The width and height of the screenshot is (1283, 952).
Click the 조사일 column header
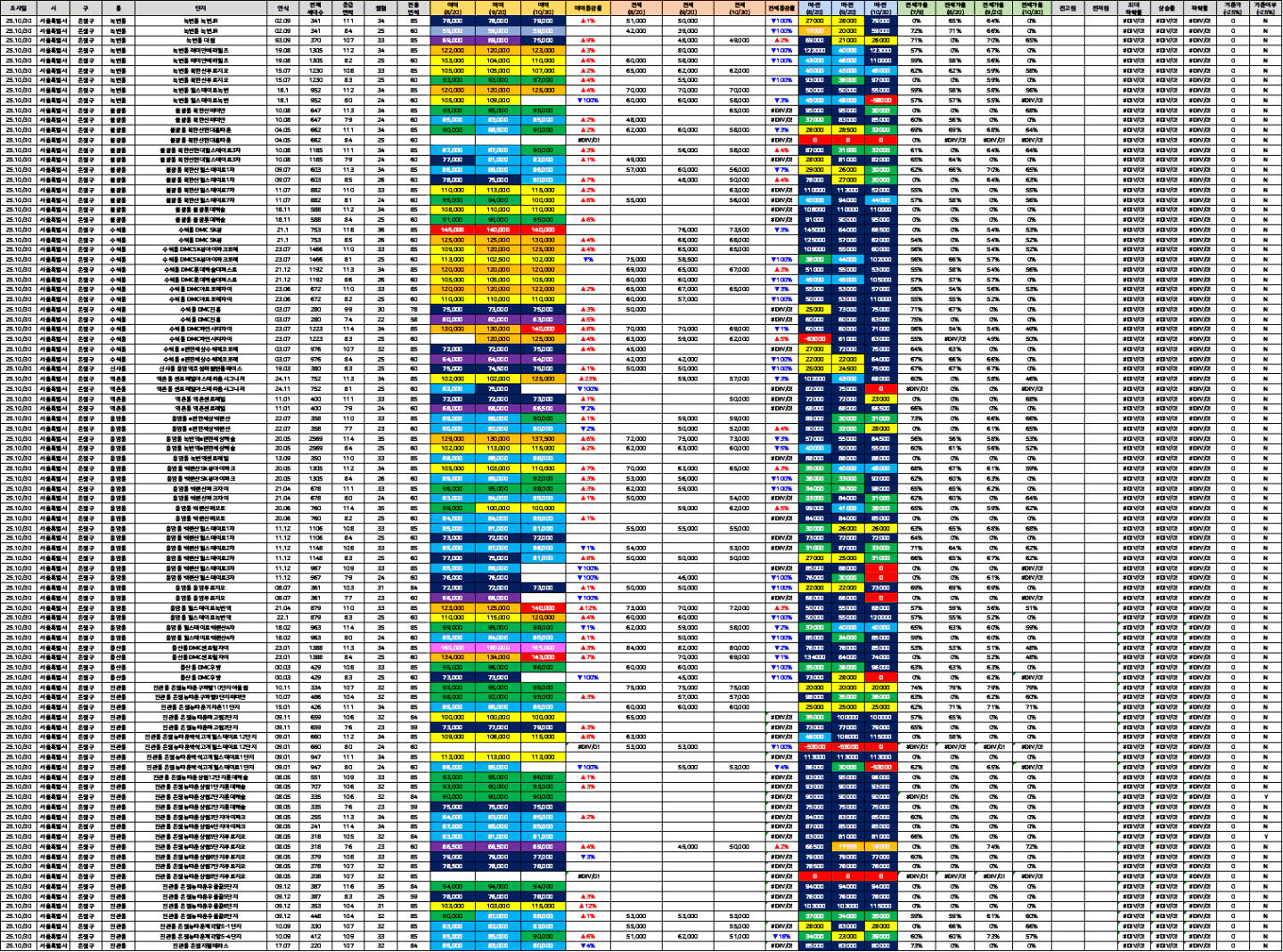click(x=18, y=8)
